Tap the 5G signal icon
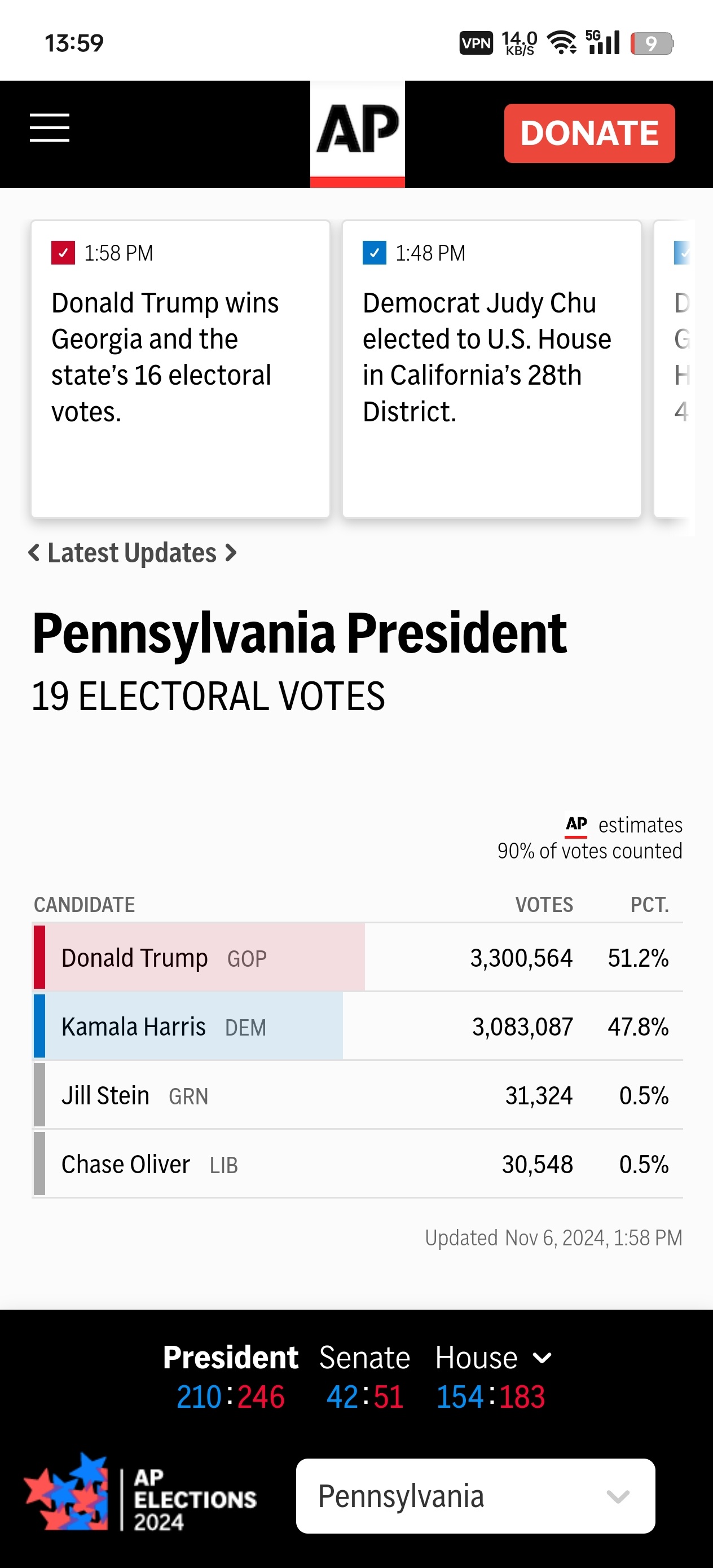This screenshot has width=713, height=1568. tap(602, 42)
